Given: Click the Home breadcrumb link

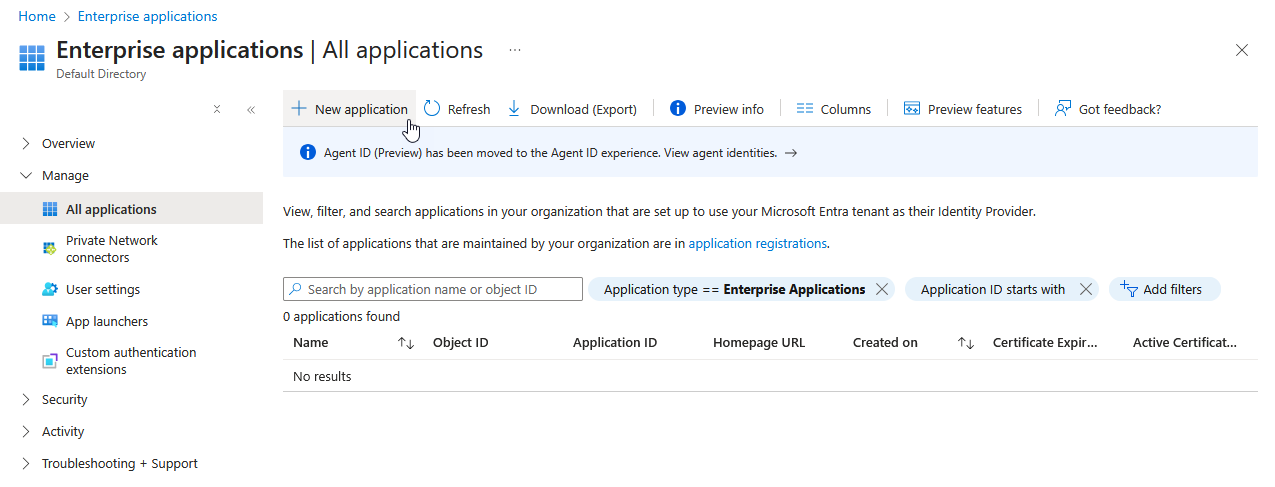Looking at the screenshot, I should point(37,16).
